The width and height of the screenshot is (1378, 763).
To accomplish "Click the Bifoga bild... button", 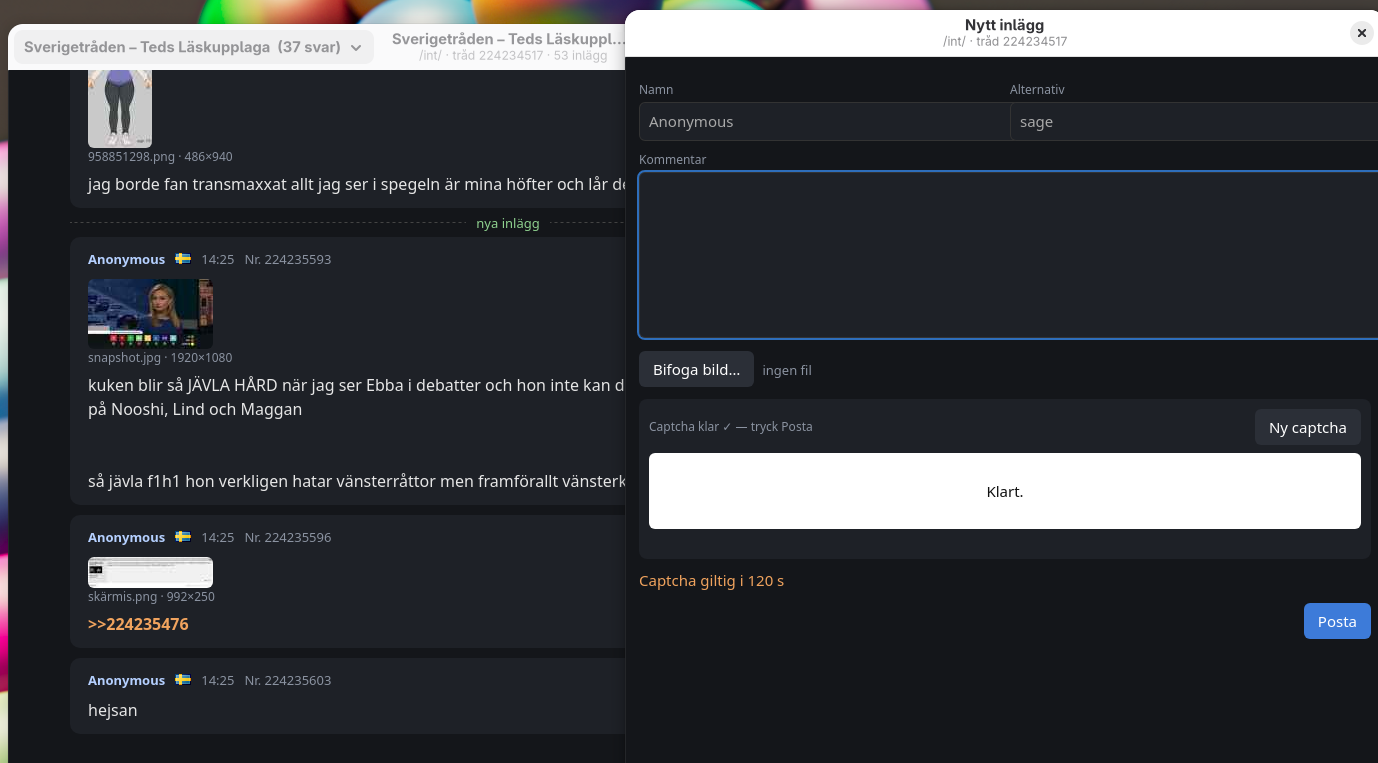I will [697, 370].
